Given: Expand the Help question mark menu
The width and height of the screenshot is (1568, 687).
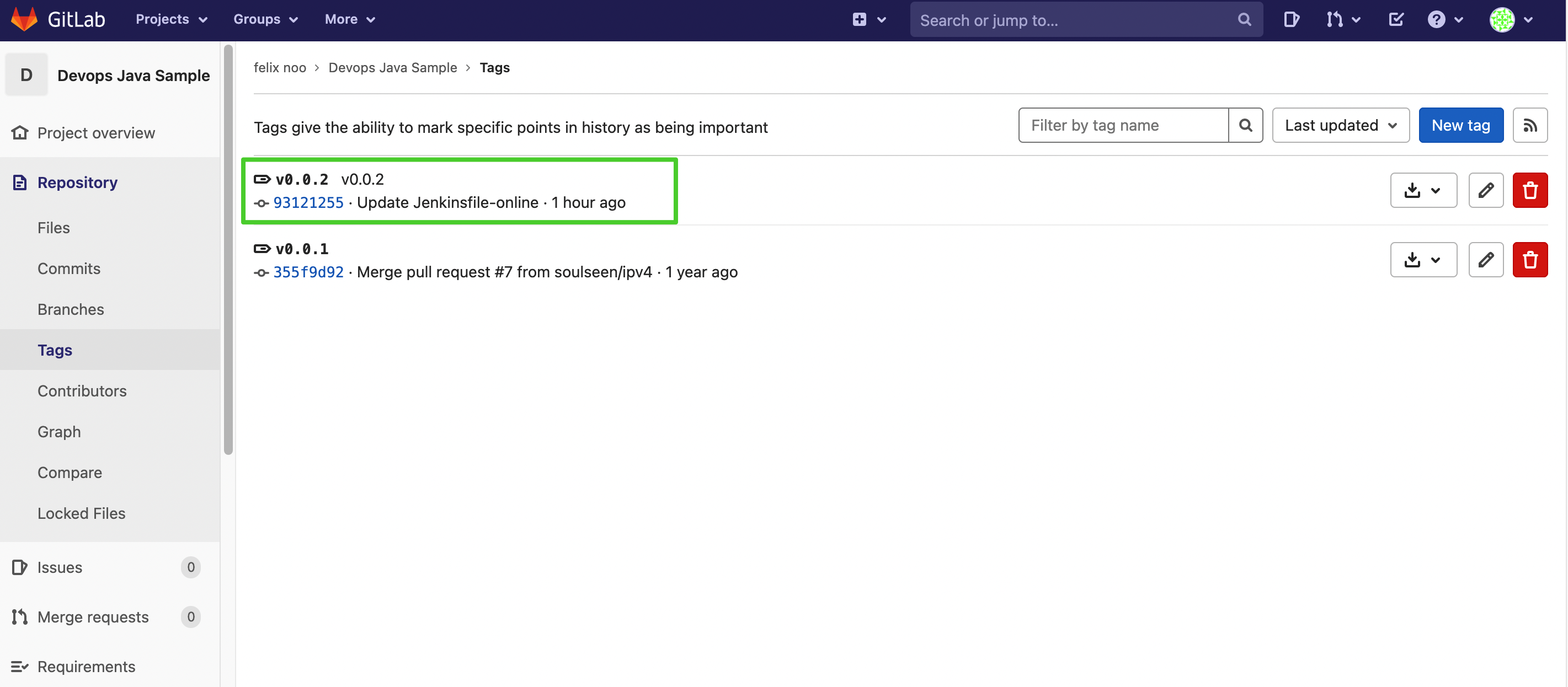Looking at the screenshot, I should [1444, 19].
